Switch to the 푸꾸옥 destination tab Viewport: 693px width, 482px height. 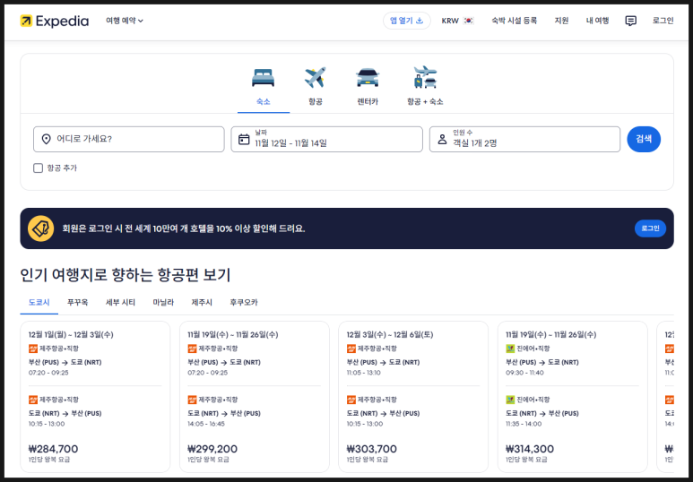(77, 302)
